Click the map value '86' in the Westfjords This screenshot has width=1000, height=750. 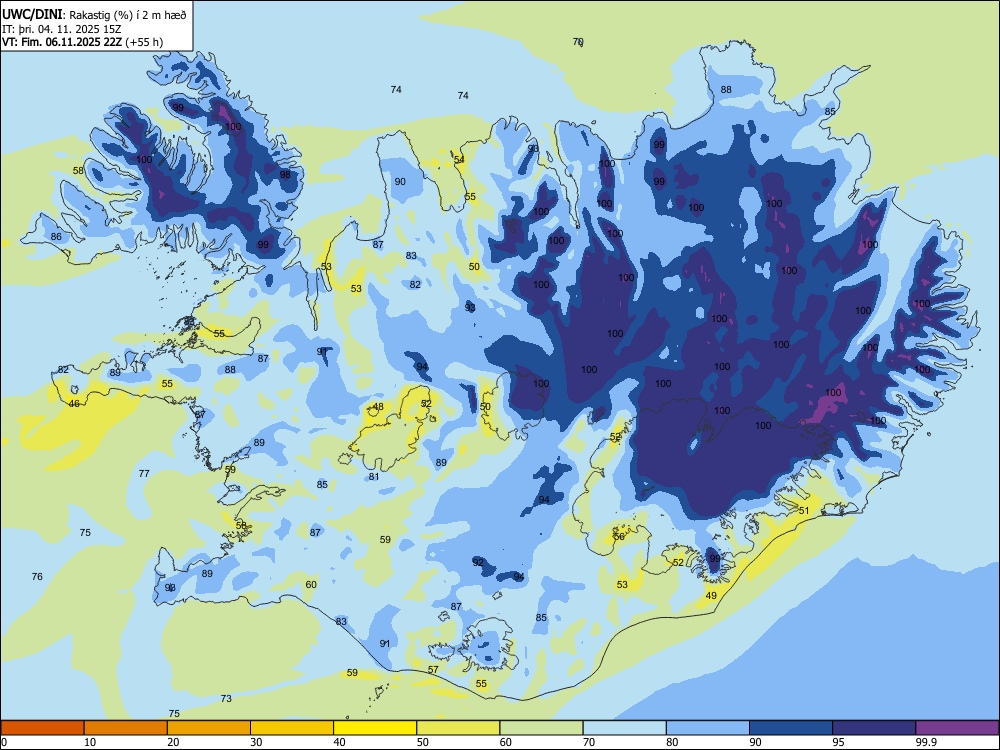click(x=56, y=237)
